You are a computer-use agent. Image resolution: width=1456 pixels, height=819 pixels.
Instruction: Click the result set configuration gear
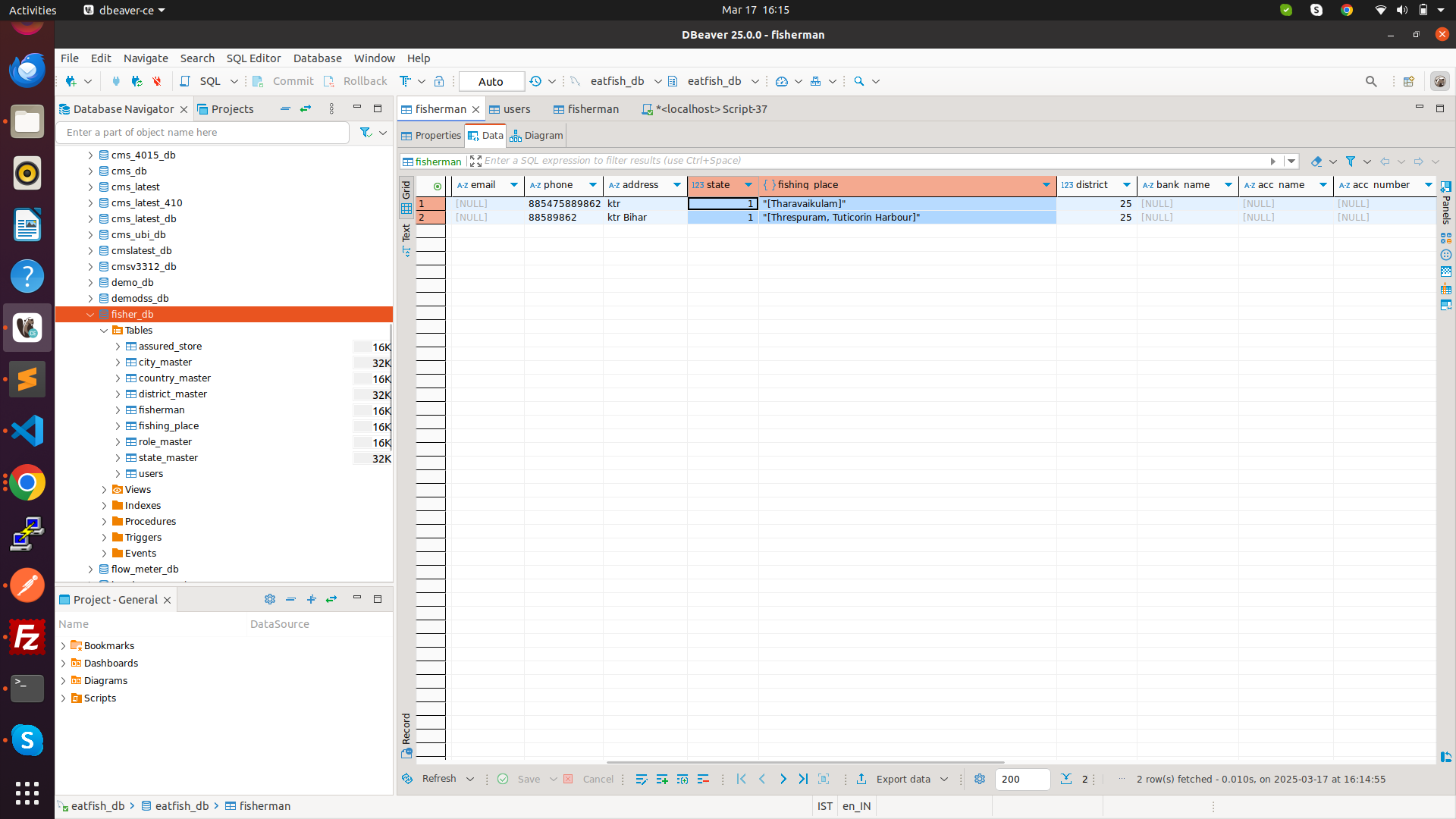[x=979, y=779]
